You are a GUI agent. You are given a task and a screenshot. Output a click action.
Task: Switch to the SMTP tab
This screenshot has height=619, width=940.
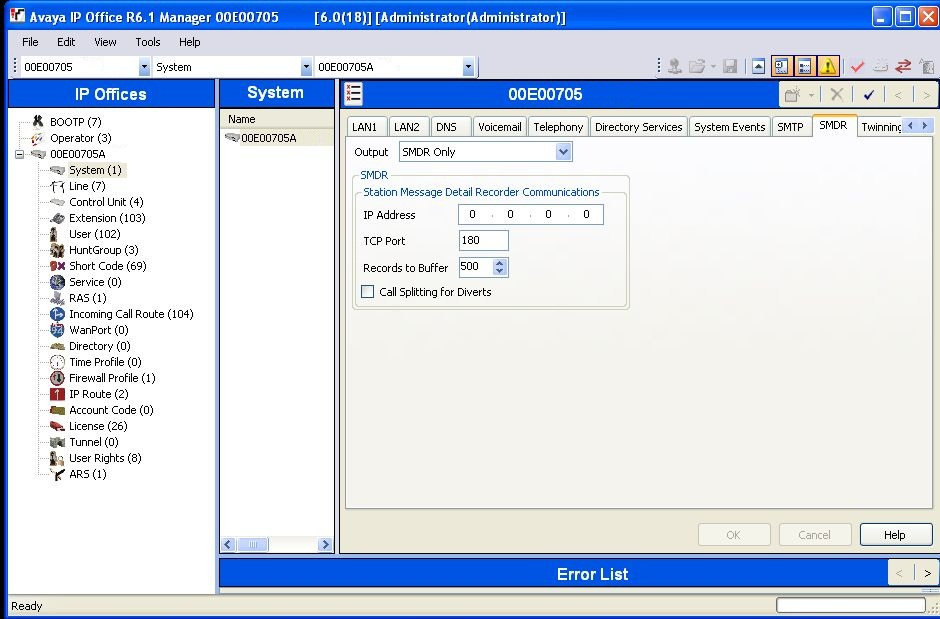[x=790, y=127]
